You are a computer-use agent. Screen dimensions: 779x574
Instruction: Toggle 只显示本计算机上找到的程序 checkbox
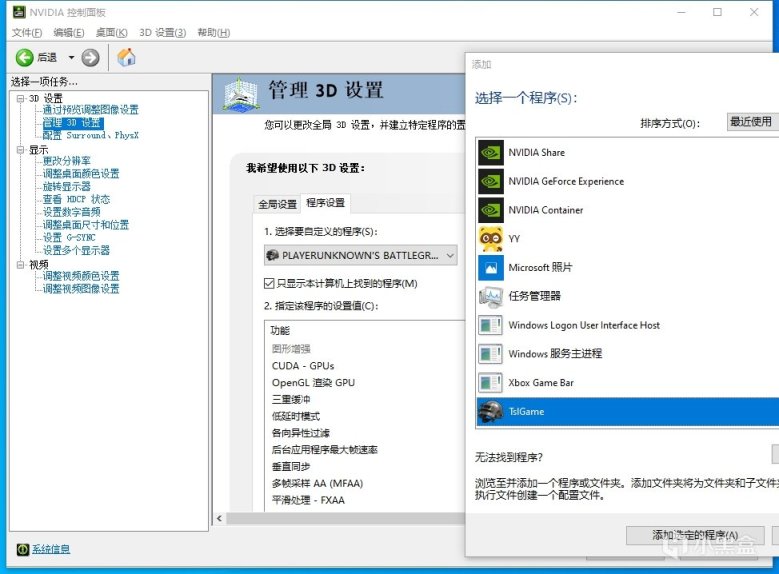coord(269,284)
